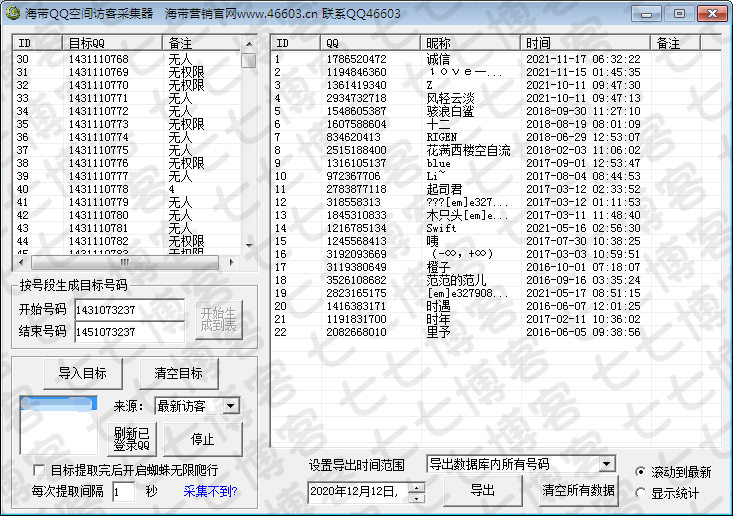Sort target list by 备注 column header
Viewport: 733px width, 516px height.
point(202,43)
